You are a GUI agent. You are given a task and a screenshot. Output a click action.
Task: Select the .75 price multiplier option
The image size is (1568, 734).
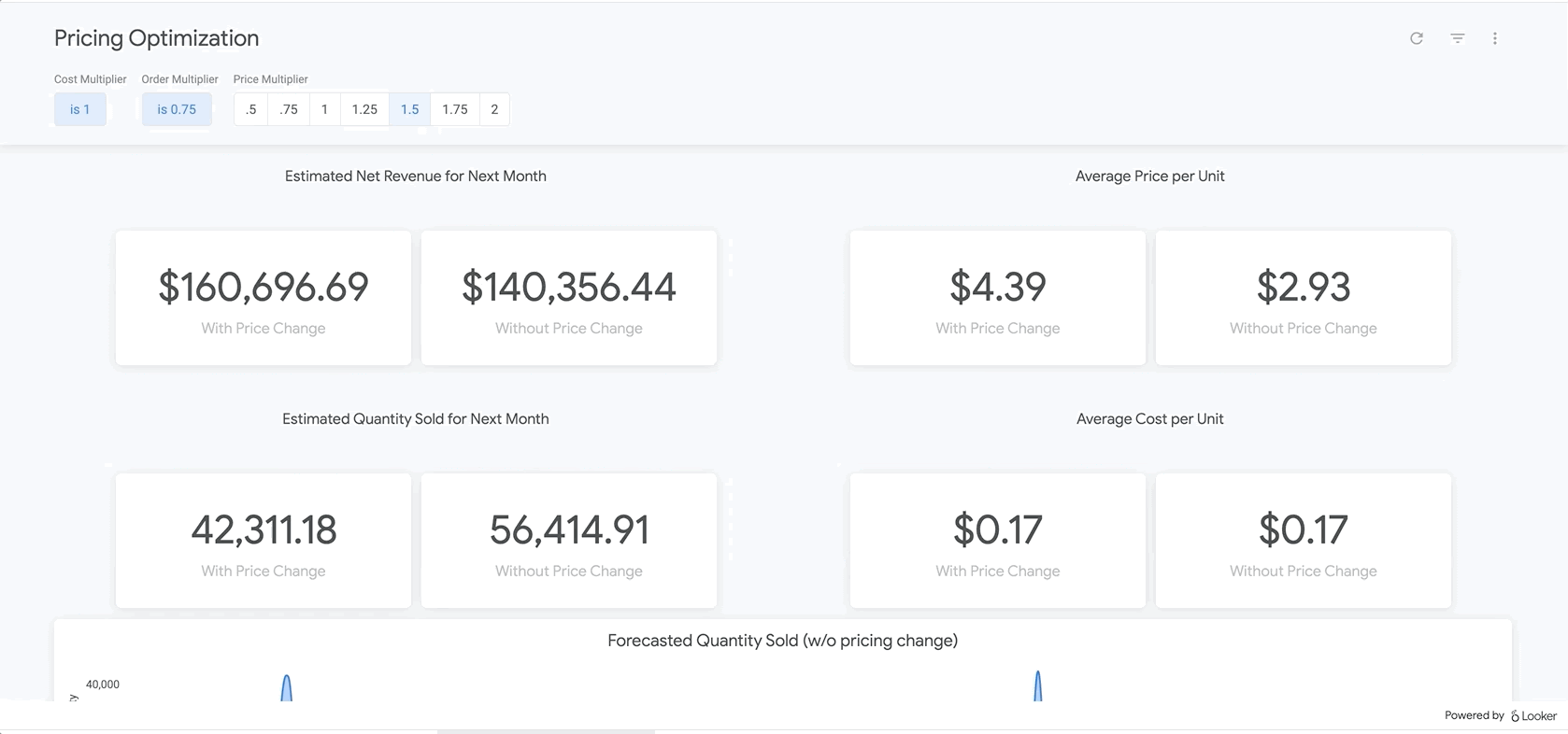pyautogui.click(x=289, y=109)
